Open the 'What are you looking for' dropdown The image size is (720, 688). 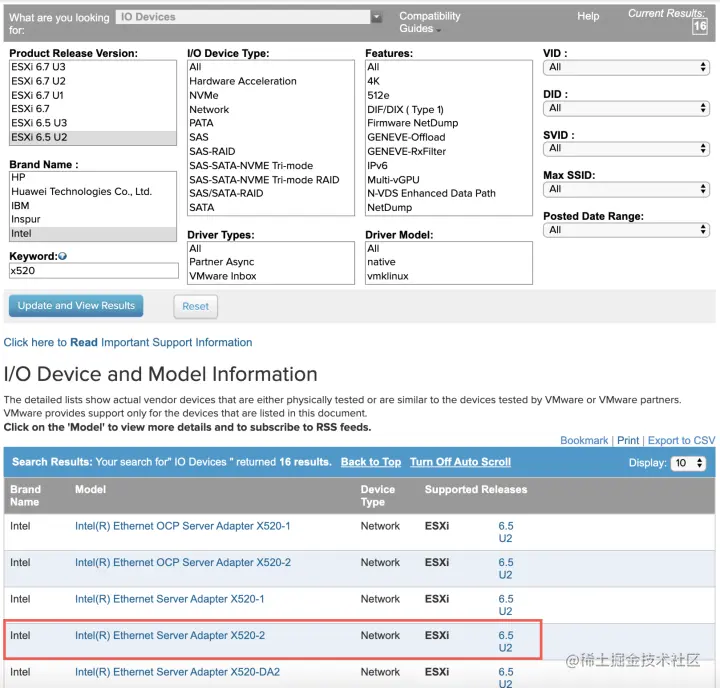pos(249,17)
